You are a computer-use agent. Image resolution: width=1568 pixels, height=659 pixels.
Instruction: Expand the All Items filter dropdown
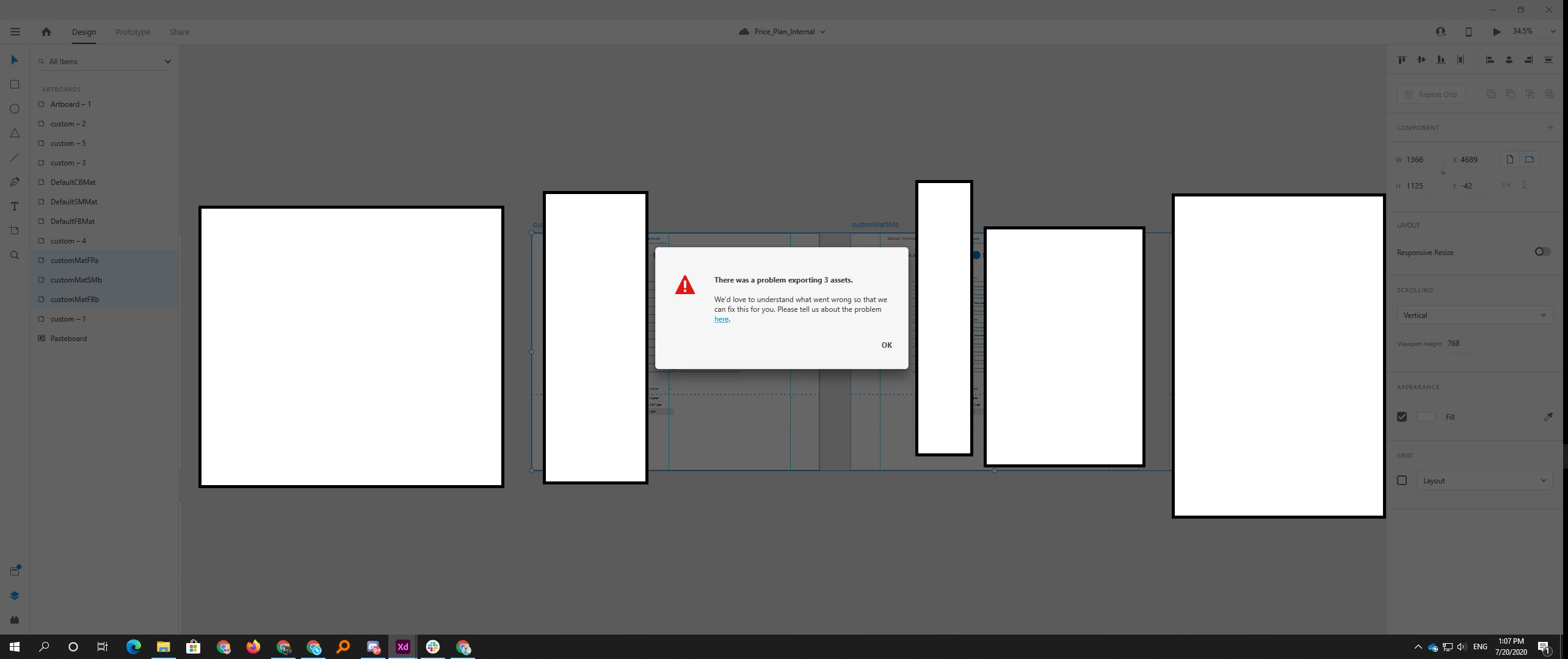tap(167, 61)
